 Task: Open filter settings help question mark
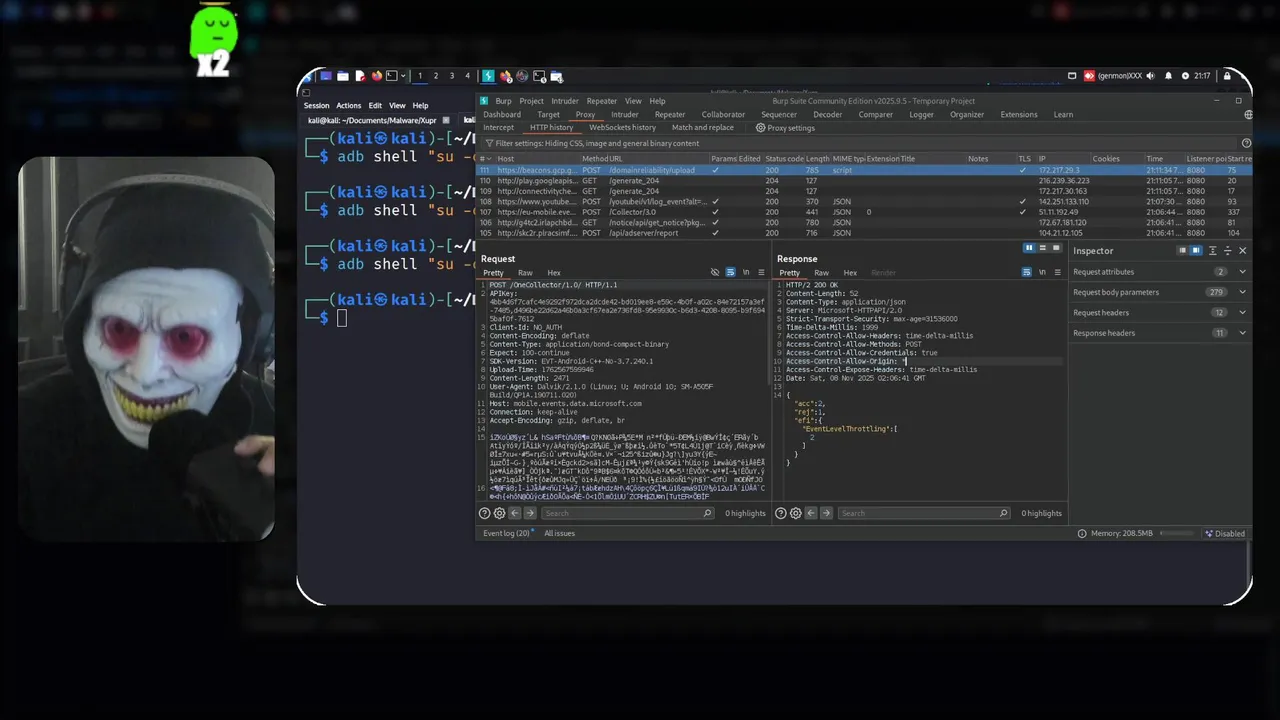1246,143
